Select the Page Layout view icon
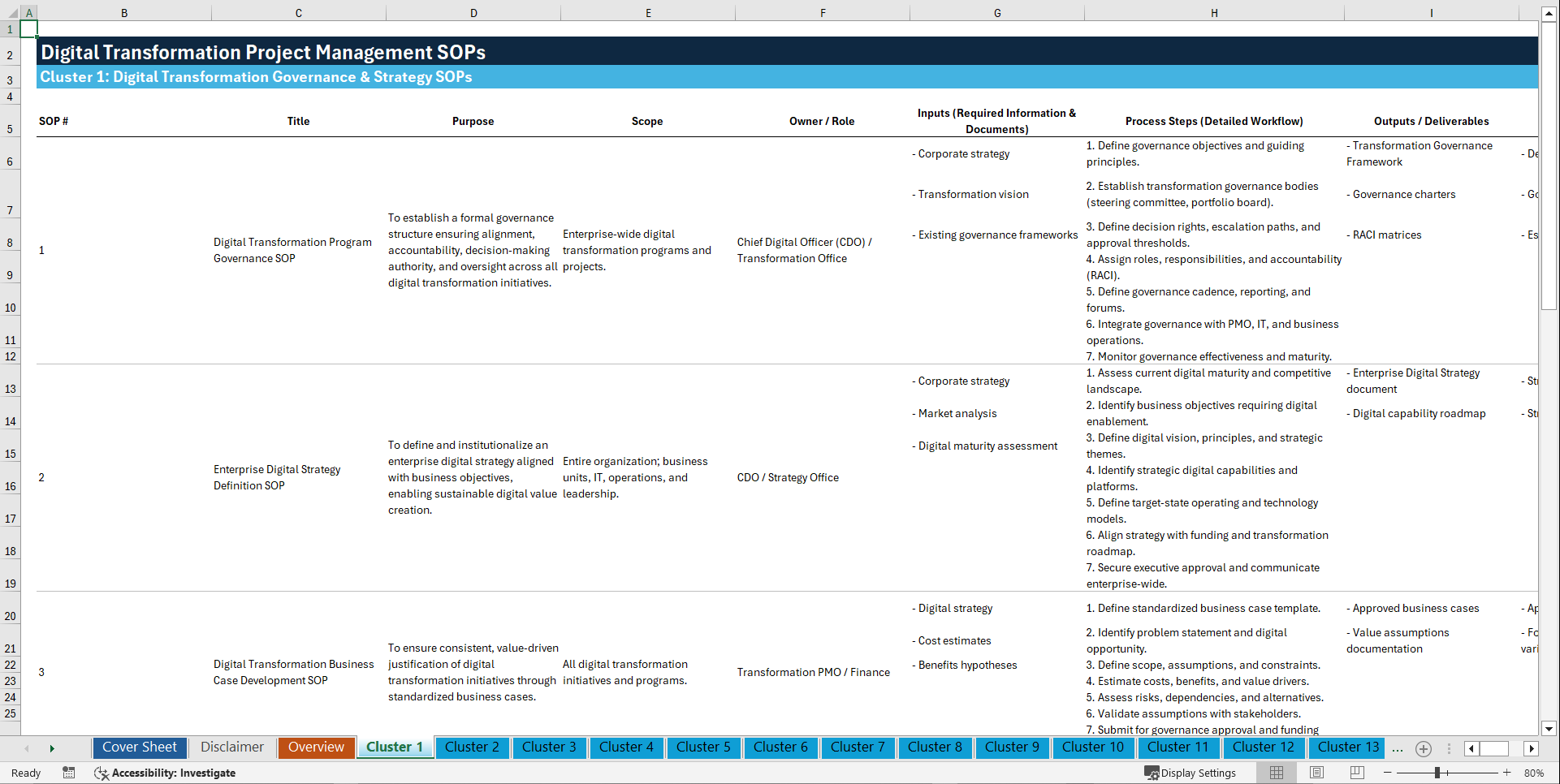The height and width of the screenshot is (784, 1560). pos(1316,773)
